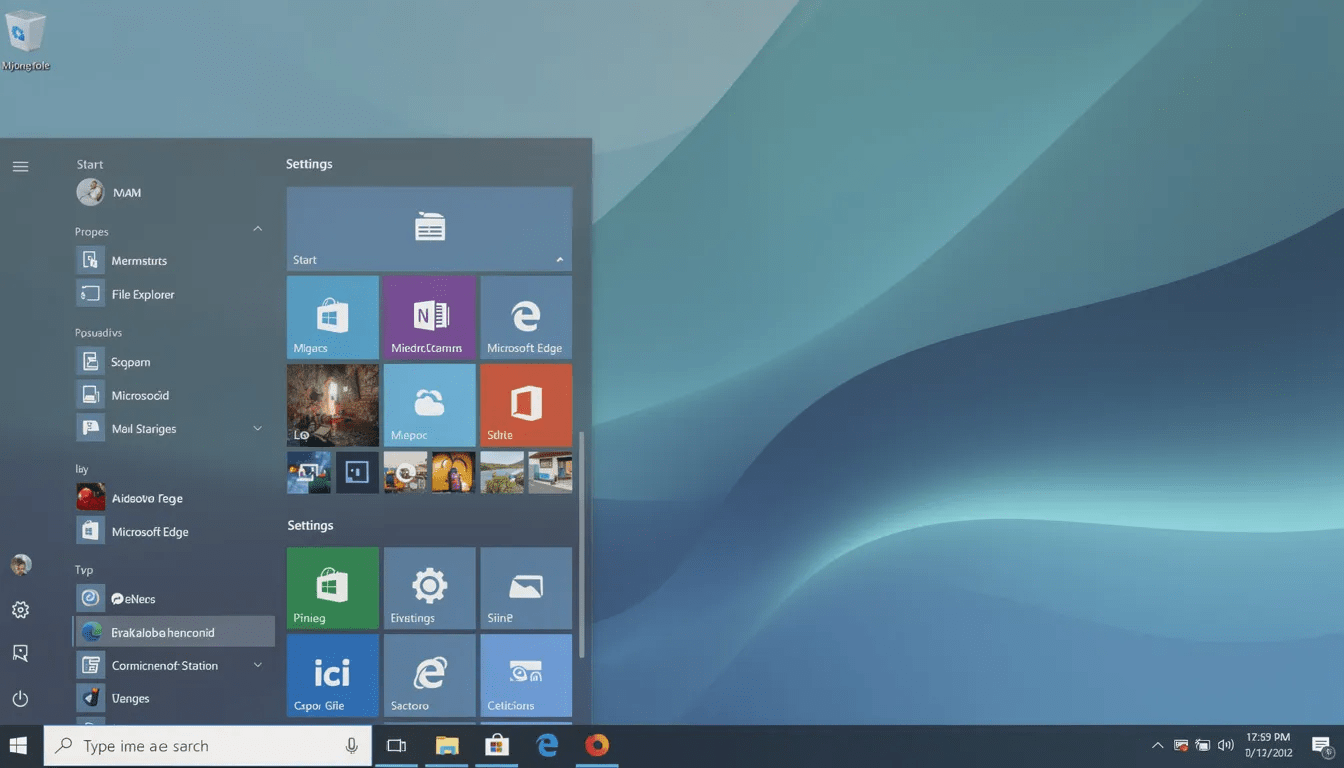Click the Windows Start button

pyautogui.click(x=18, y=746)
